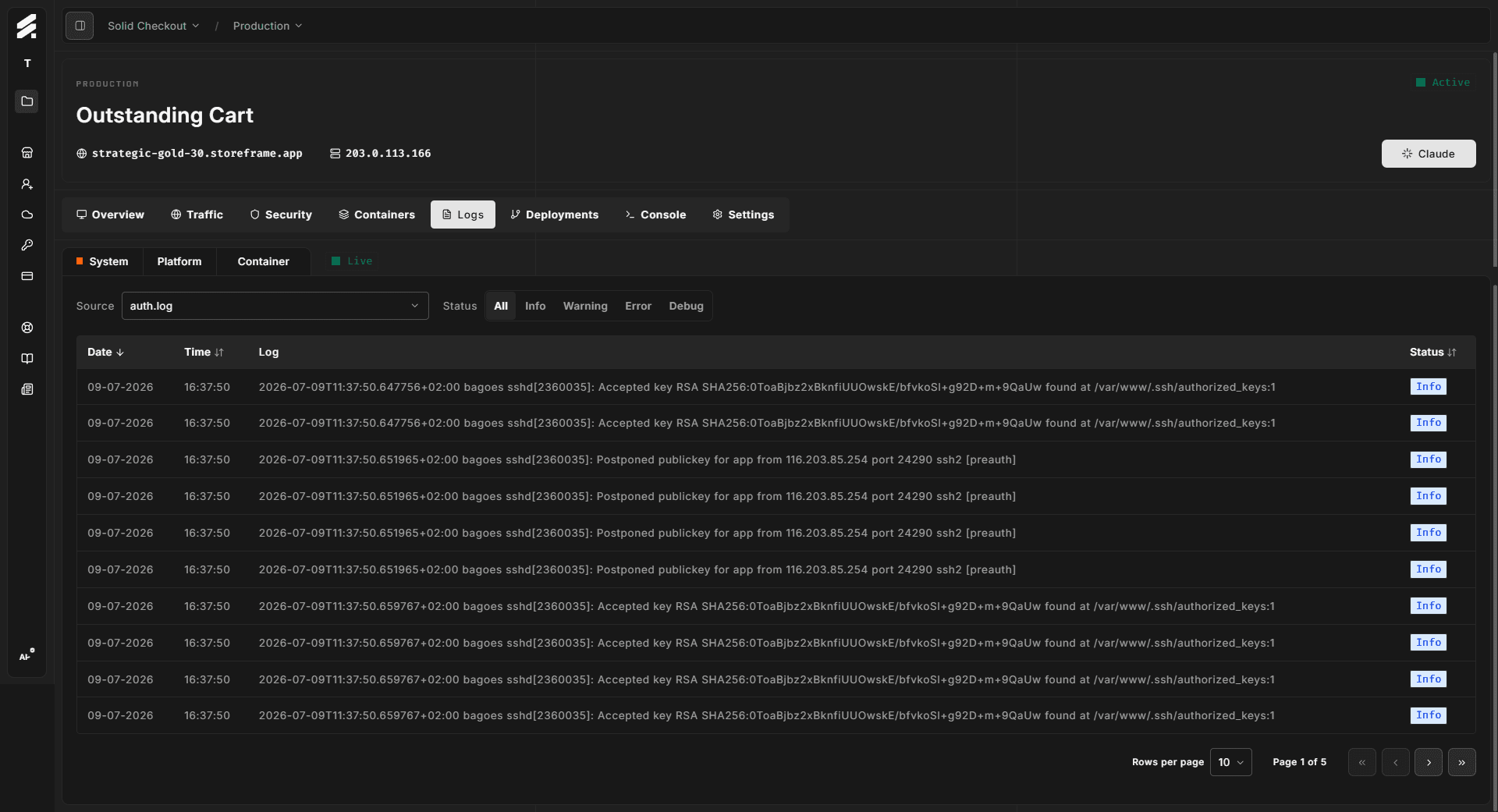Viewport: 1498px width, 812px height.
Task: Go to the previous logs page
Action: coord(1395,762)
